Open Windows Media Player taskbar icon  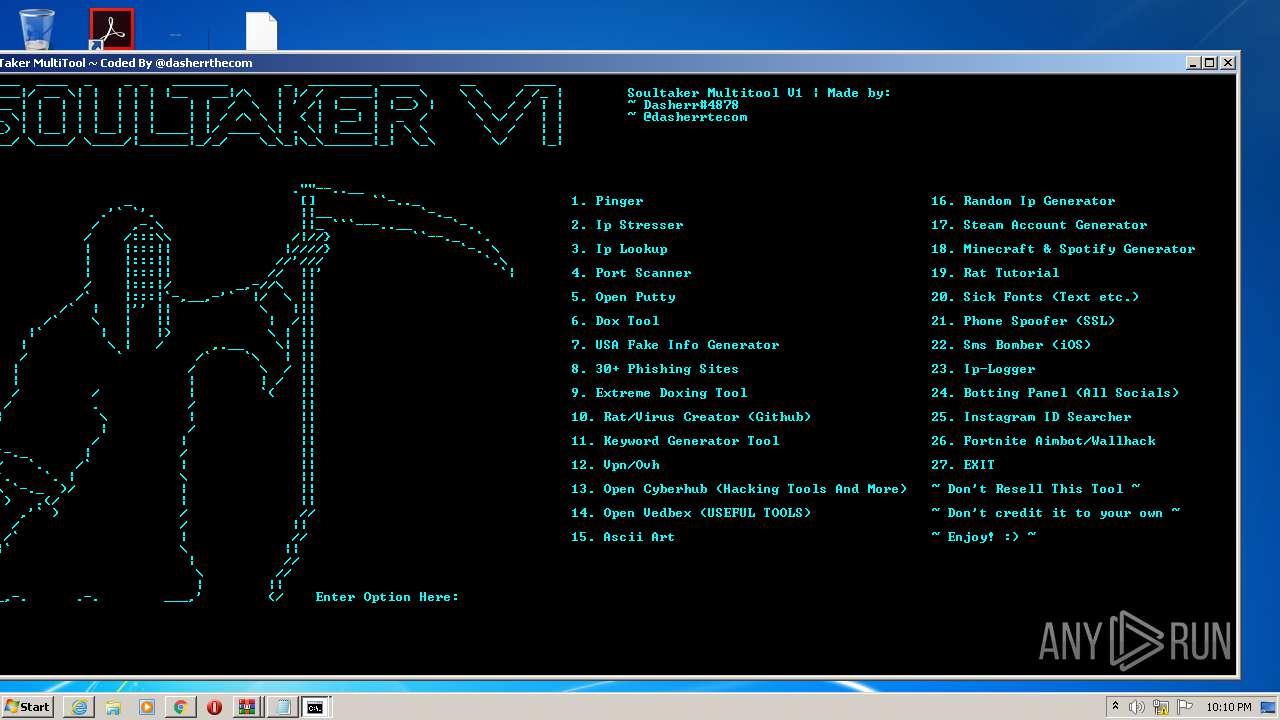coord(147,707)
